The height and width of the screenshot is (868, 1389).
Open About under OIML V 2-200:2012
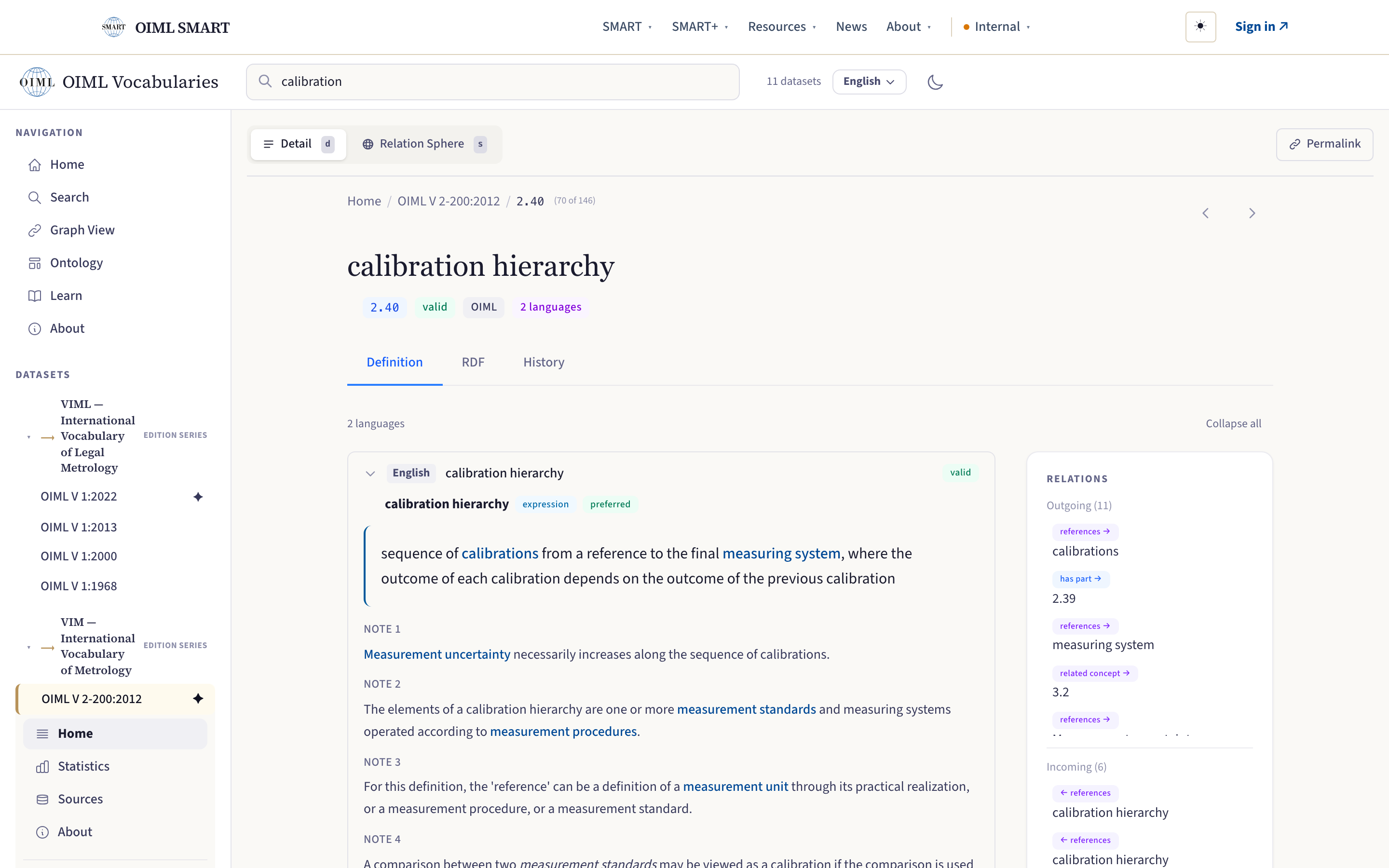click(x=115, y=832)
